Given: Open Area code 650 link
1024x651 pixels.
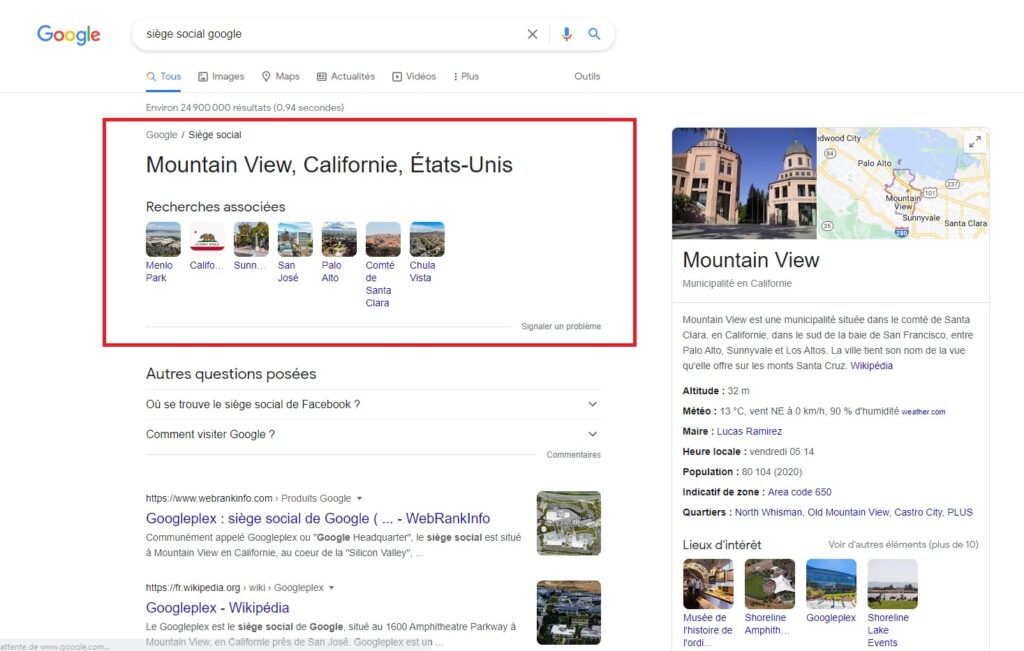Looking at the screenshot, I should pos(799,492).
